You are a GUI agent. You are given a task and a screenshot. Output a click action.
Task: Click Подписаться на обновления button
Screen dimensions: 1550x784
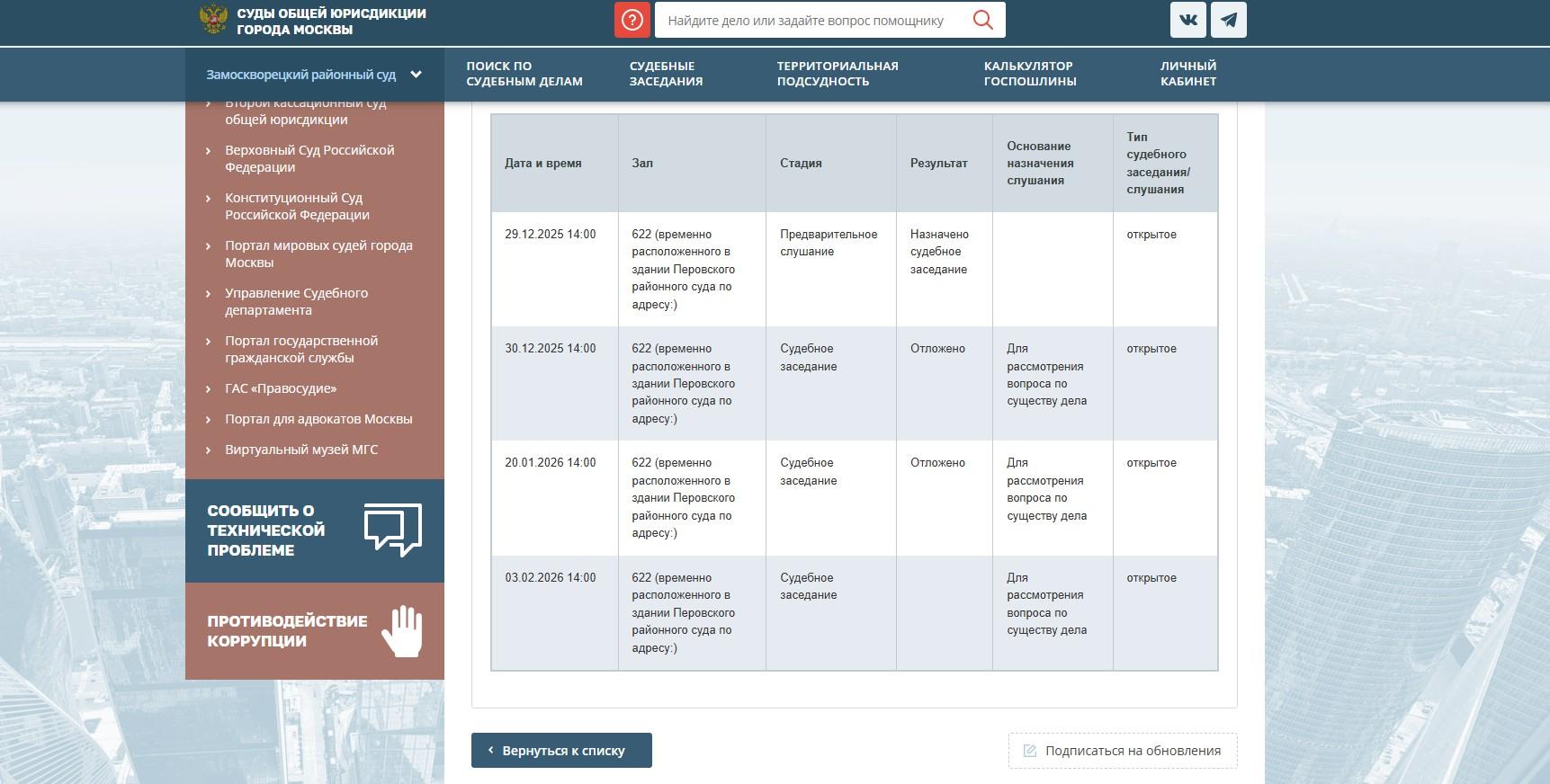[x=1132, y=751]
